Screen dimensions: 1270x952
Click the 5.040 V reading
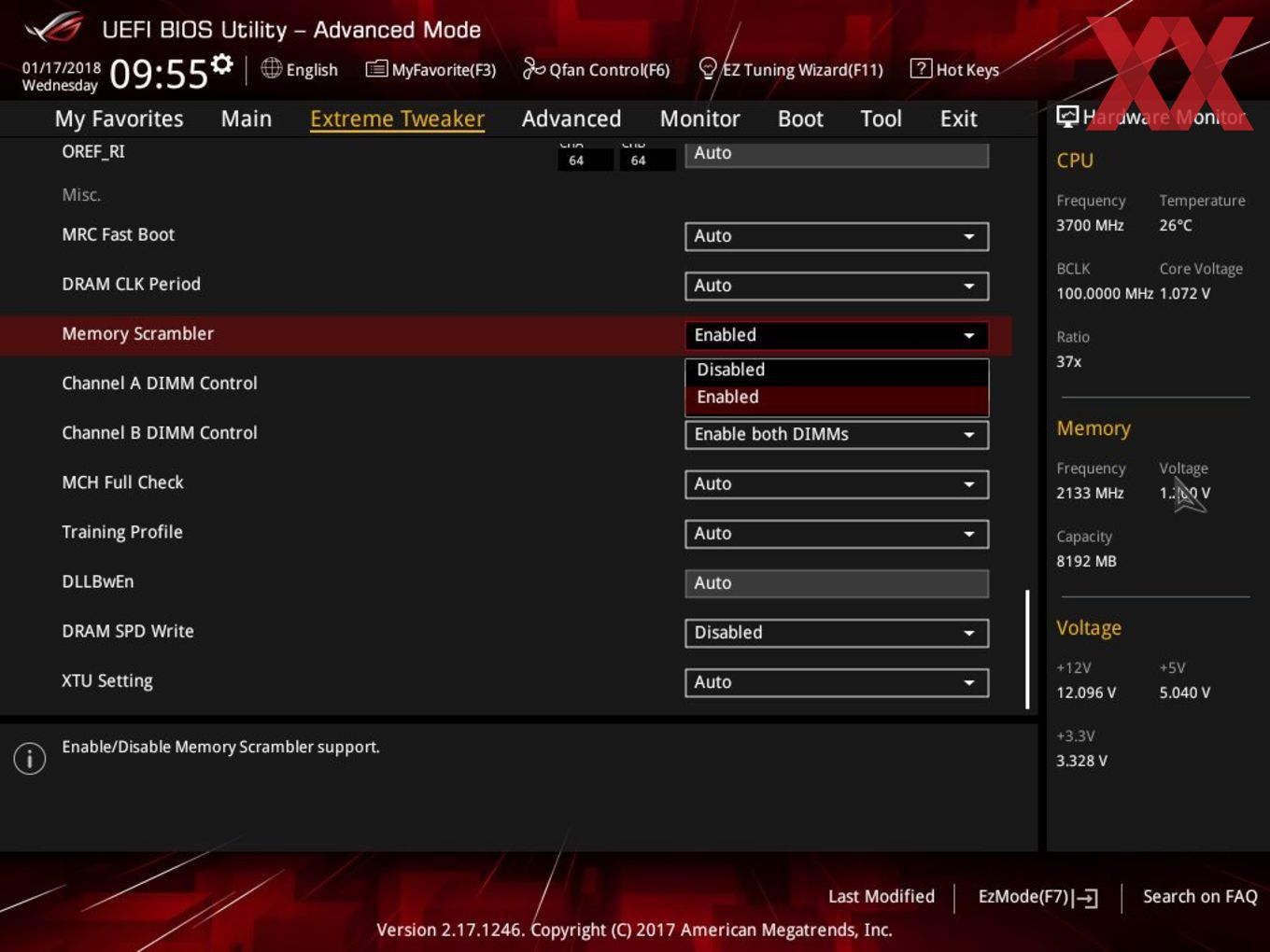(1185, 693)
